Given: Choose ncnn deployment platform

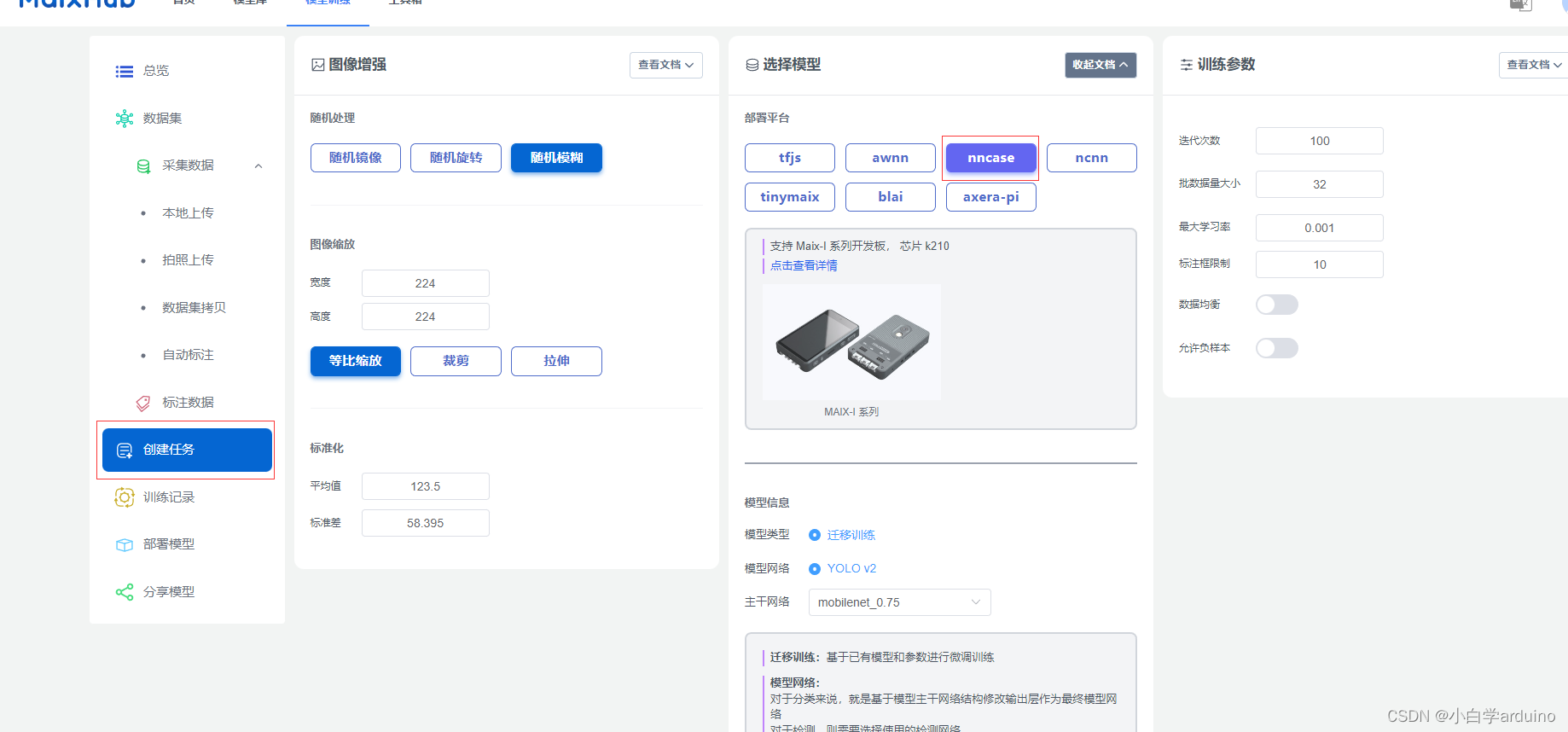Looking at the screenshot, I should (1092, 158).
